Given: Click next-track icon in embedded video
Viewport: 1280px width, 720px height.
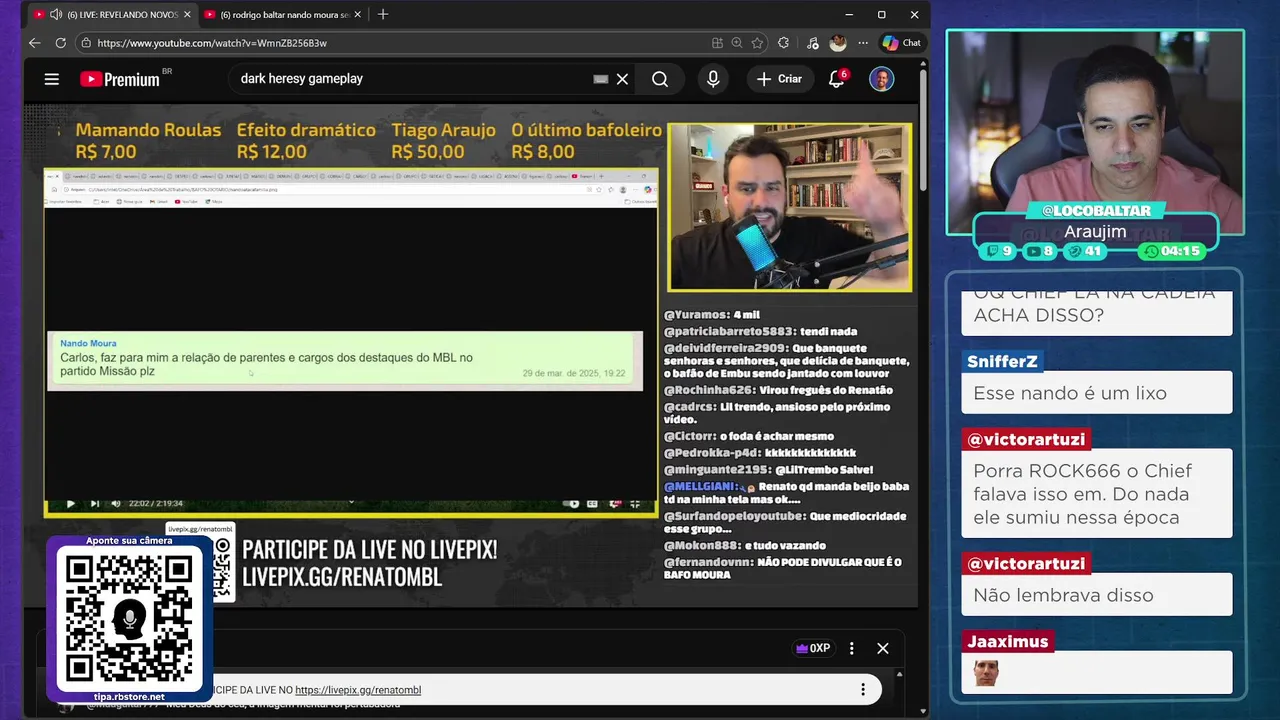Looking at the screenshot, I should [95, 503].
